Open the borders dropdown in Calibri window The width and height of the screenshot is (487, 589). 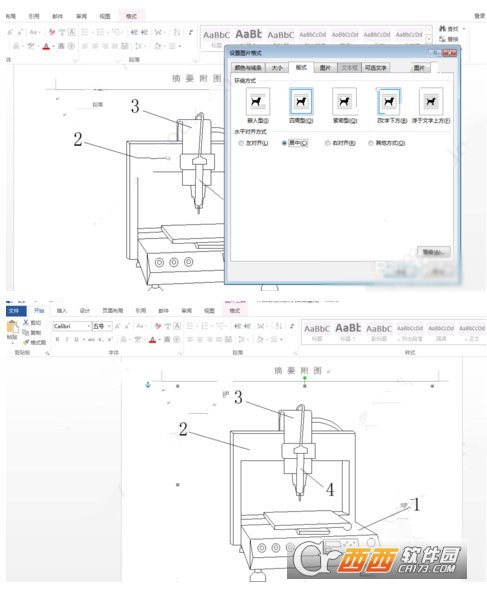pos(281,340)
